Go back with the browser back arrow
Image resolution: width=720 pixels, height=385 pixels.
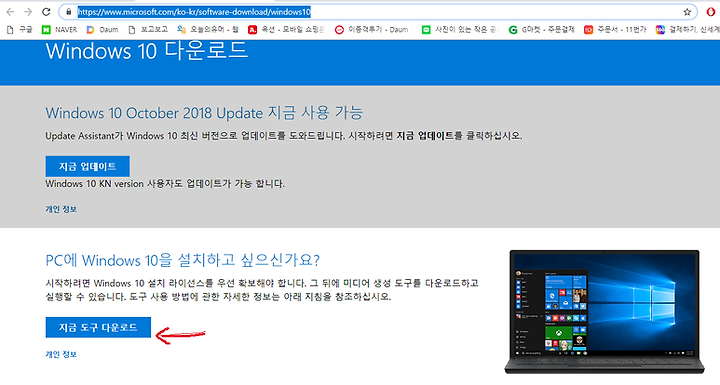tap(10, 12)
